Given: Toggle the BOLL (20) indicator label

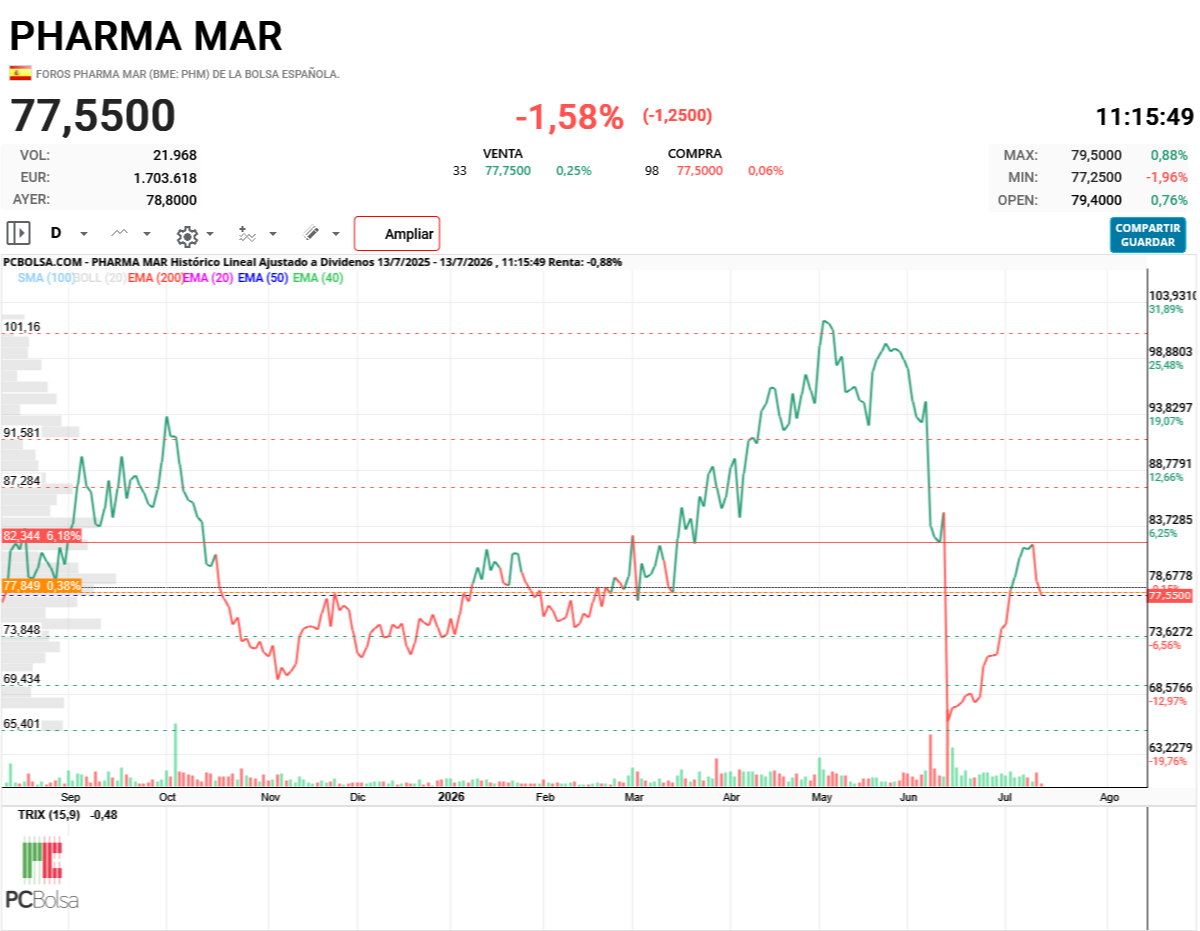Looking at the screenshot, I should pyautogui.click(x=99, y=278).
